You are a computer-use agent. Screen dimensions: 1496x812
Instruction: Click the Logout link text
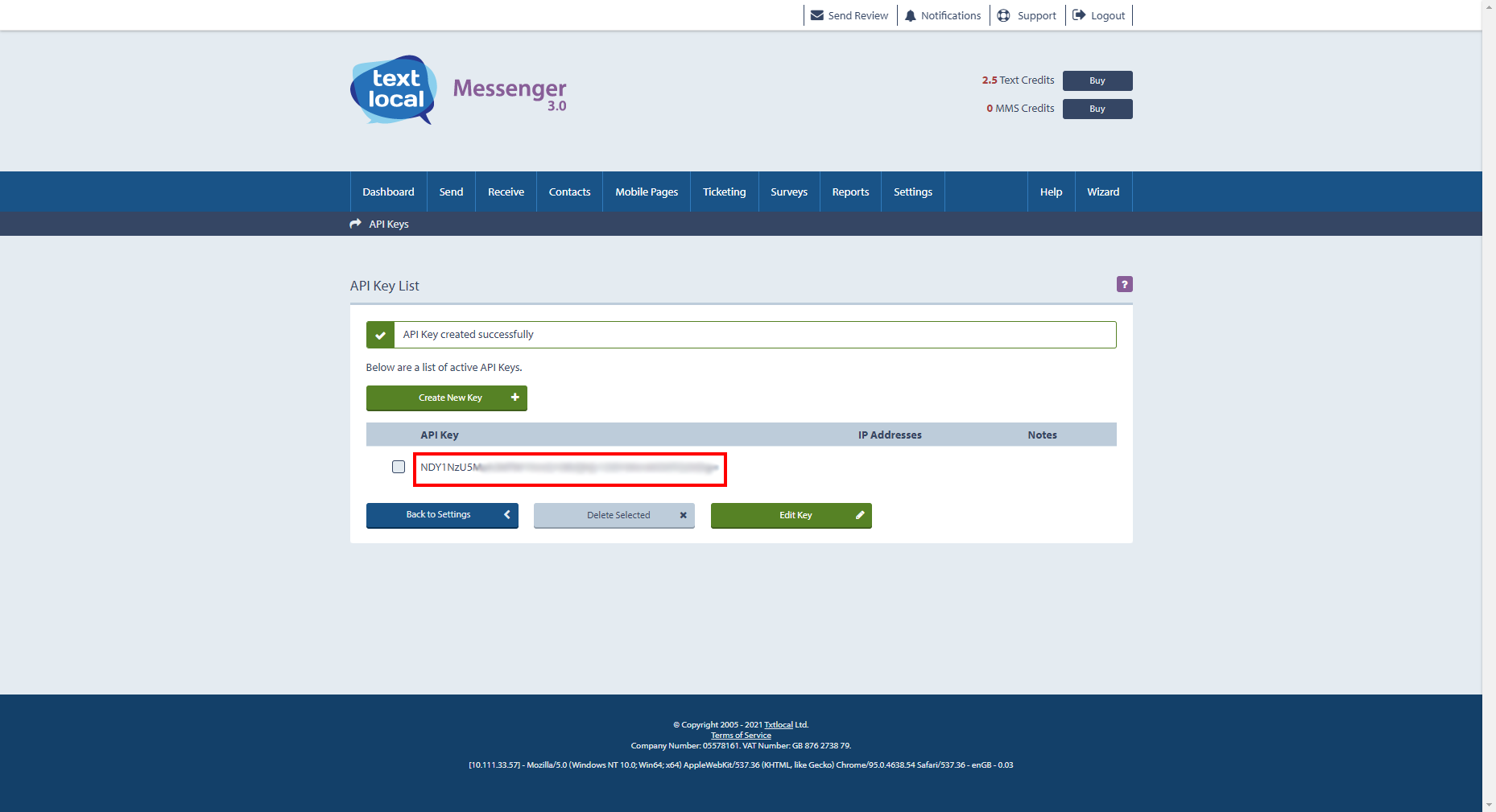(x=1108, y=15)
